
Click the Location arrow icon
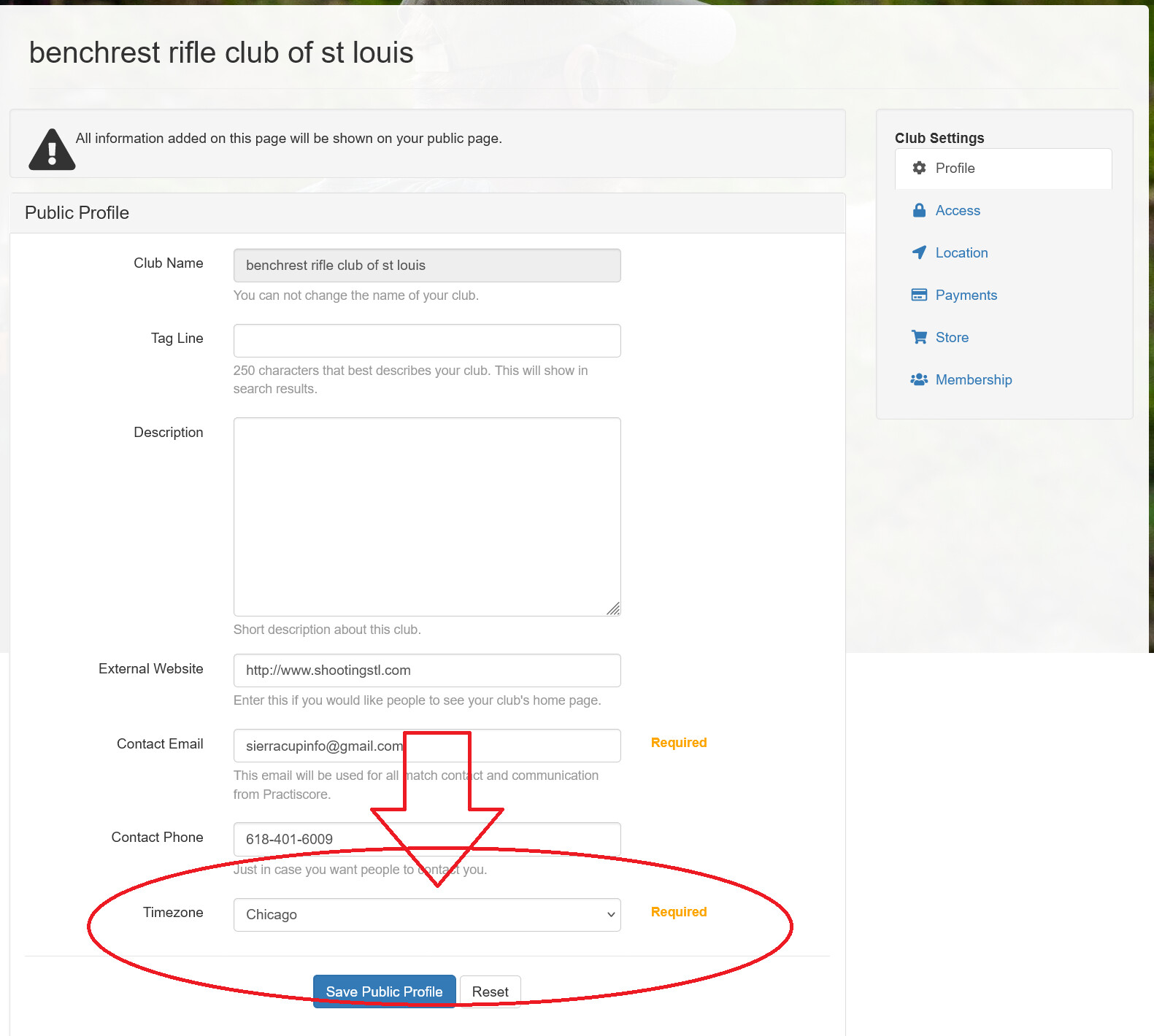919,252
